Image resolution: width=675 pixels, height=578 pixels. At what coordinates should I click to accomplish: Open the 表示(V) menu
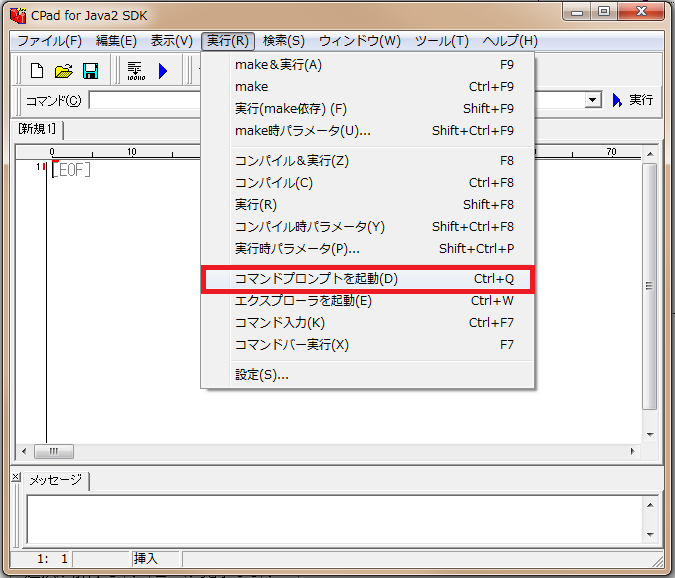[x=172, y=41]
